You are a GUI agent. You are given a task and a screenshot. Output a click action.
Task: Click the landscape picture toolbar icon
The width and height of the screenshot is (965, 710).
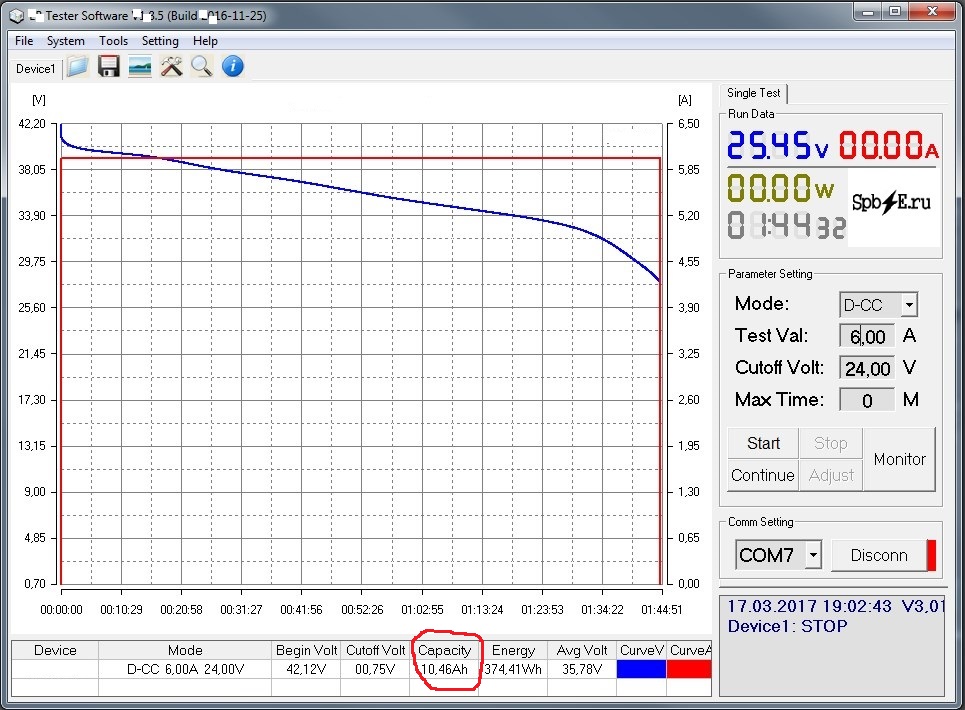click(x=140, y=67)
